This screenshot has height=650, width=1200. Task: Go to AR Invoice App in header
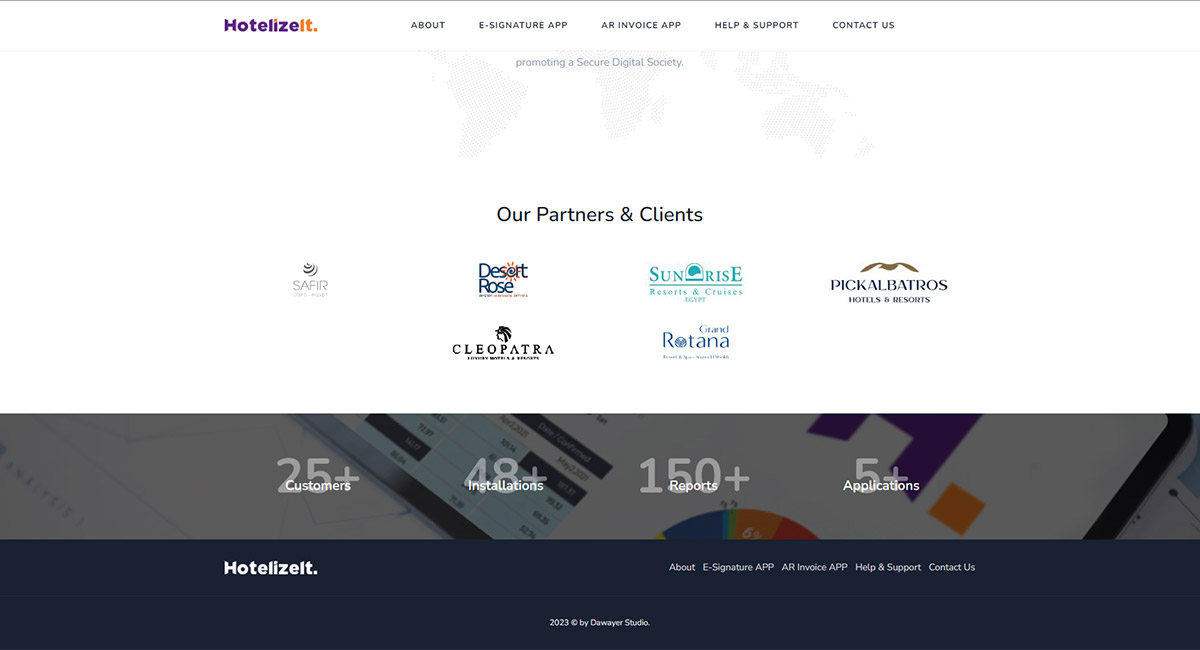click(x=641, y=25)
